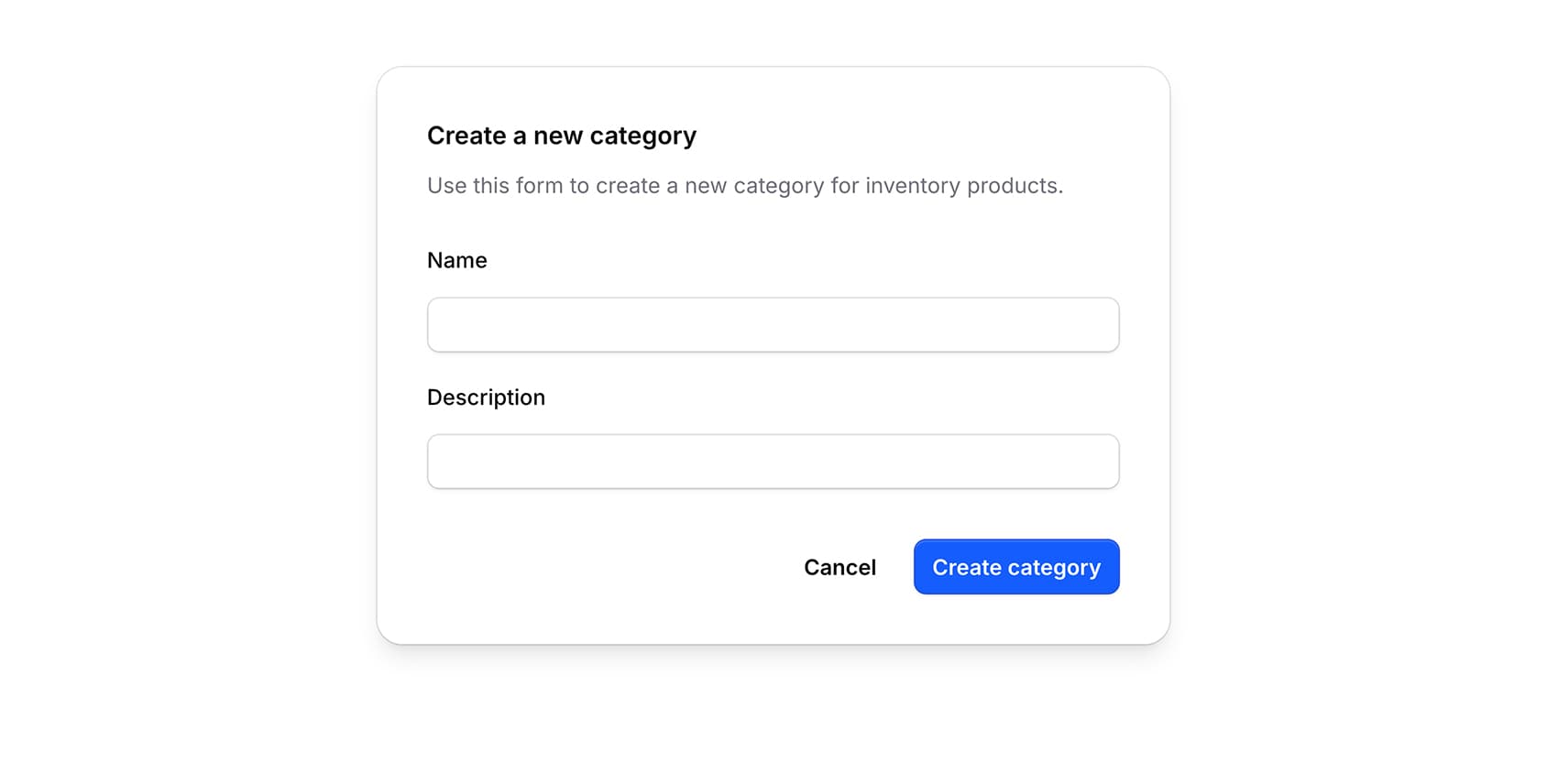Image resolution: width=1547 pixels, height=784 pixels.
Task: Click the Description field label
Action: tap(486, 397)
